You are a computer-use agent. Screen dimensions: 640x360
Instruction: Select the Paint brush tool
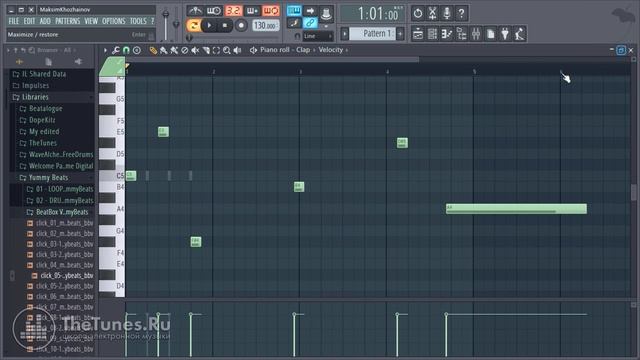[164, 50]
